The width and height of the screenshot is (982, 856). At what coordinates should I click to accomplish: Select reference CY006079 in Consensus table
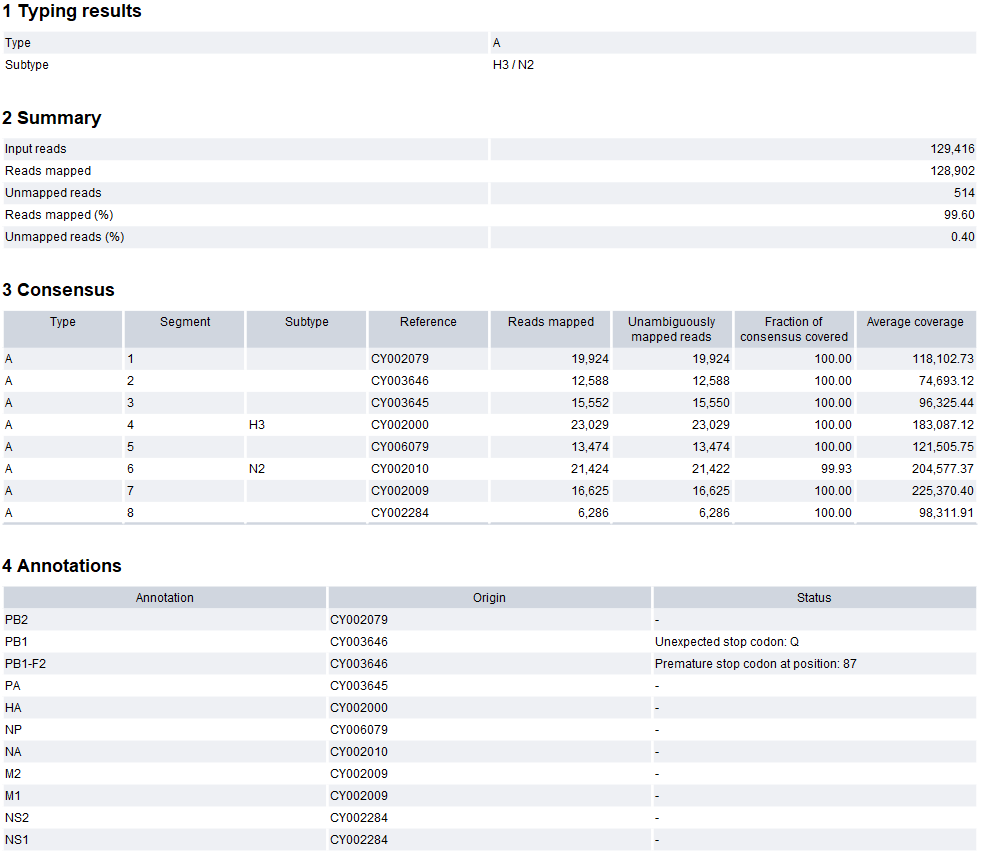[x=400, y=446]
